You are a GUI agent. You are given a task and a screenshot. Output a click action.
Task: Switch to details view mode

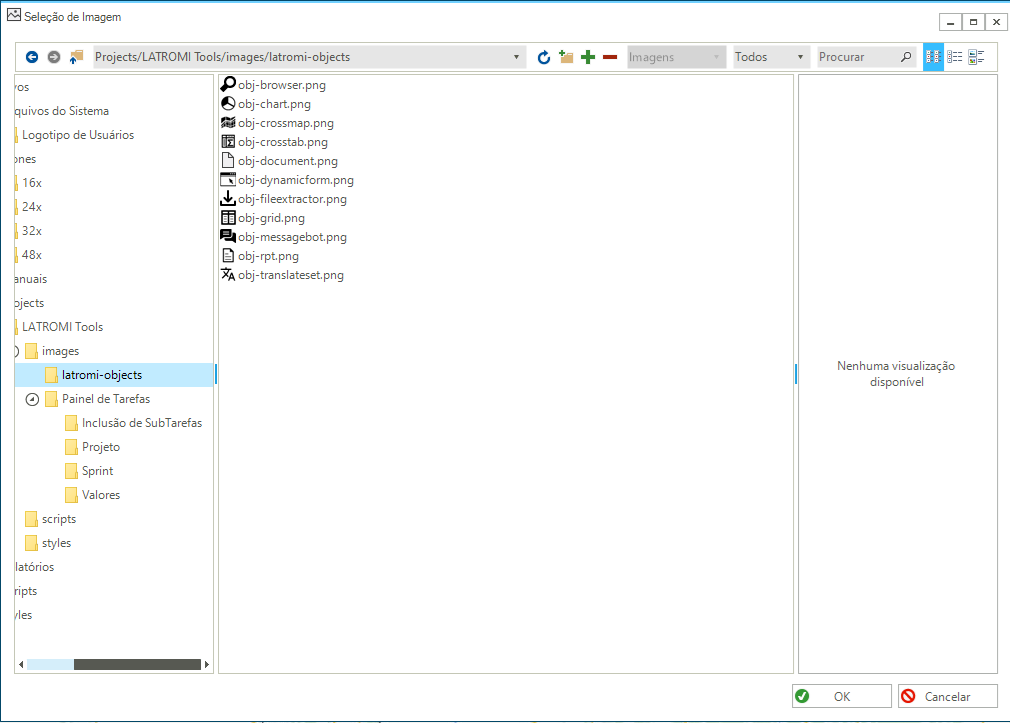[977, 58]
